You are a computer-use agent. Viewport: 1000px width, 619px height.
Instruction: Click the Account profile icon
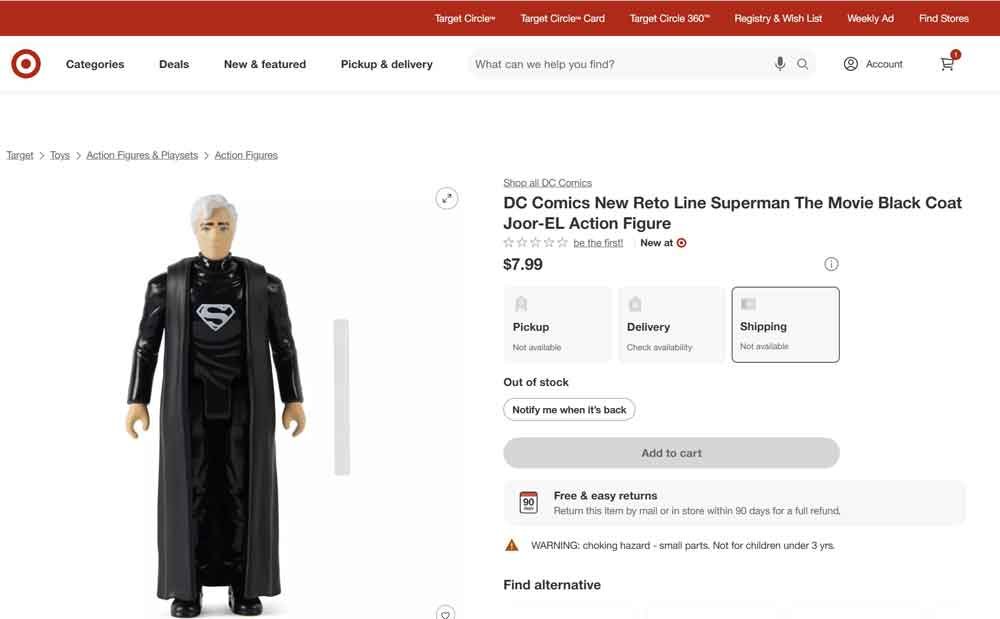click(851, 64)
